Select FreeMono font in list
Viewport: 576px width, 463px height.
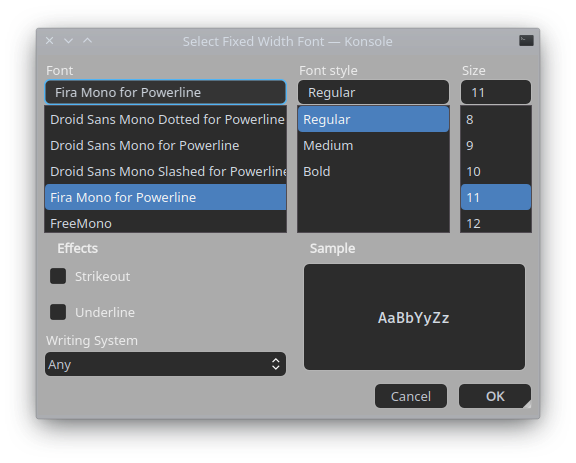(x=165, y=222)
